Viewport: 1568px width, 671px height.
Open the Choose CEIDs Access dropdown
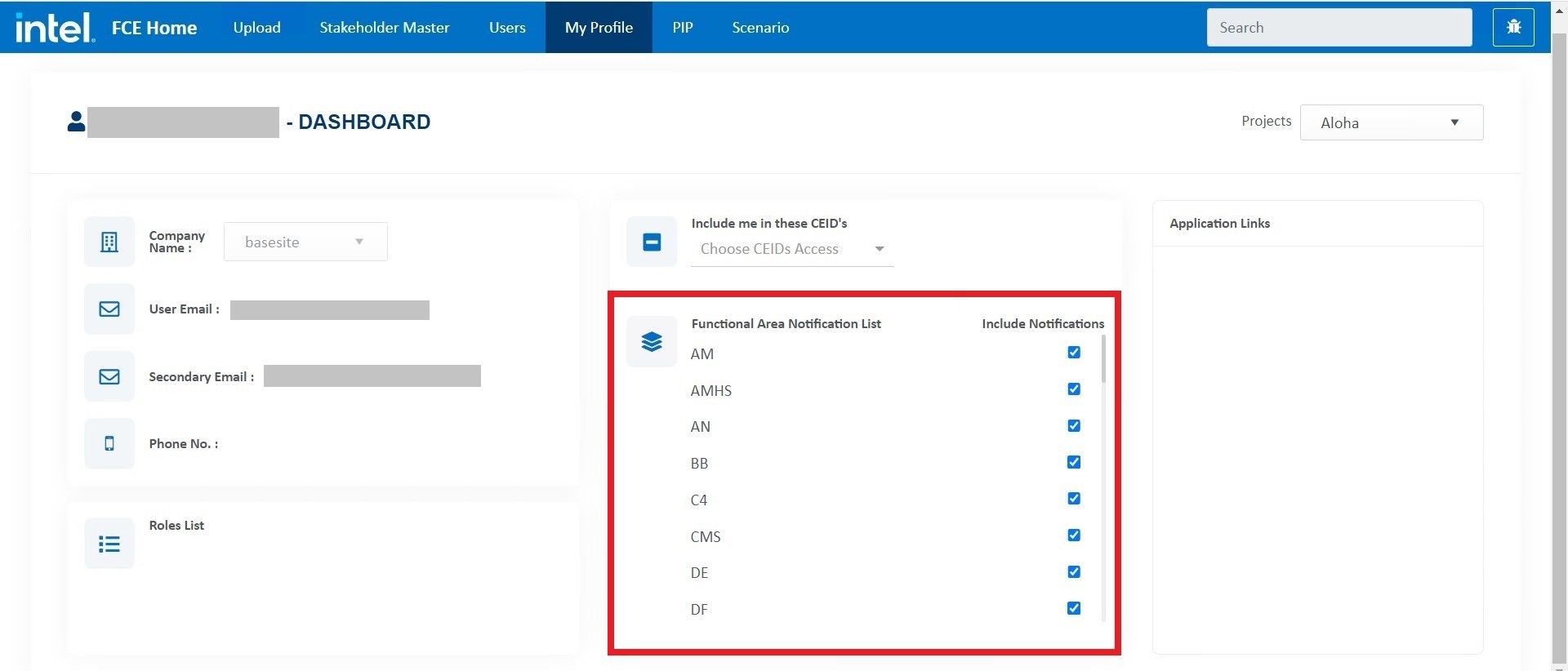[791, 249]
